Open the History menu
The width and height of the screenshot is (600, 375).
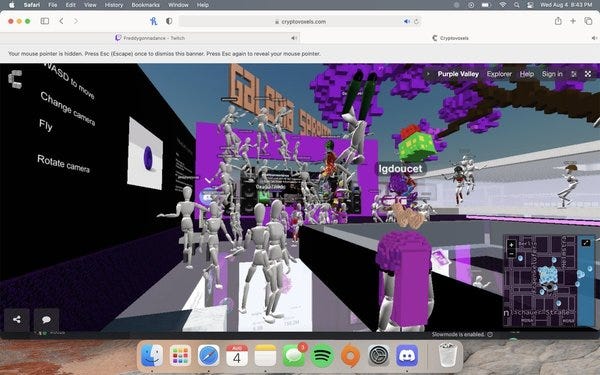pos(114,5)
